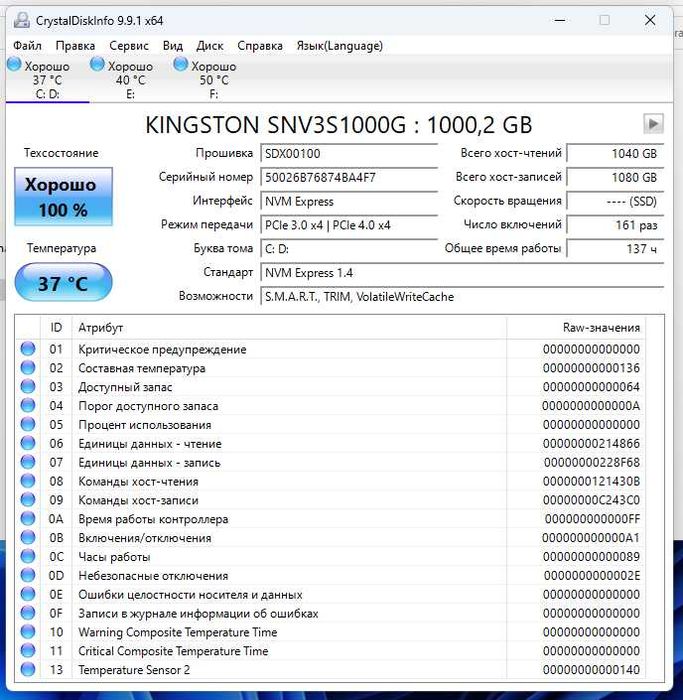The height and width of the screenshot is (700, 683).
Task: Click the power on count 161 раз
Action: click(x=615, y=225)
